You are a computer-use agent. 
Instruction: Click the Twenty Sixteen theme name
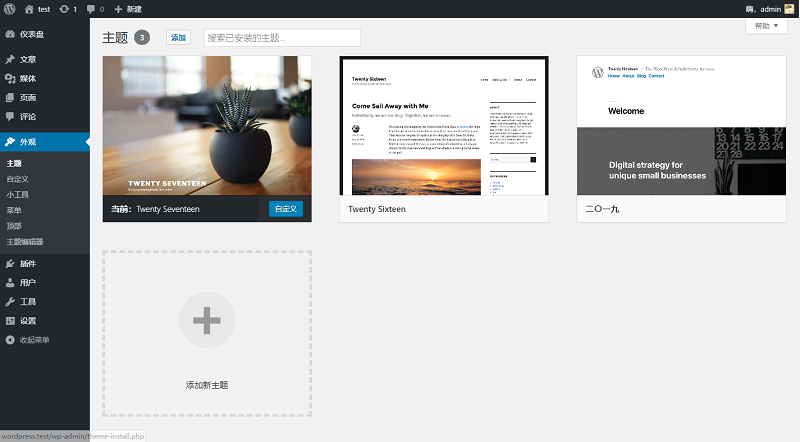377,209
